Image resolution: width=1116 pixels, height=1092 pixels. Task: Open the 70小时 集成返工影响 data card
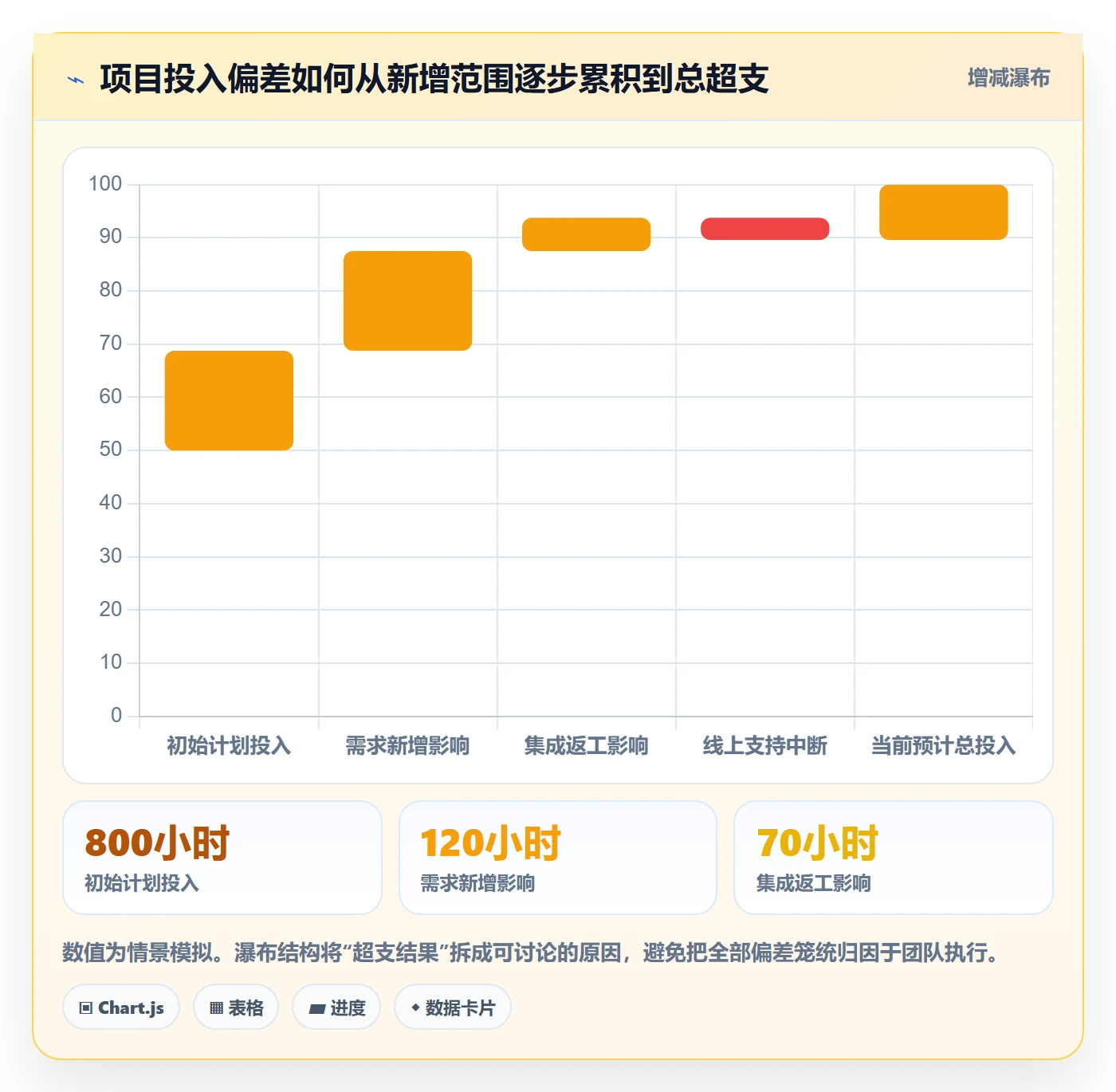pyautogui.click(x=894, y=858)
